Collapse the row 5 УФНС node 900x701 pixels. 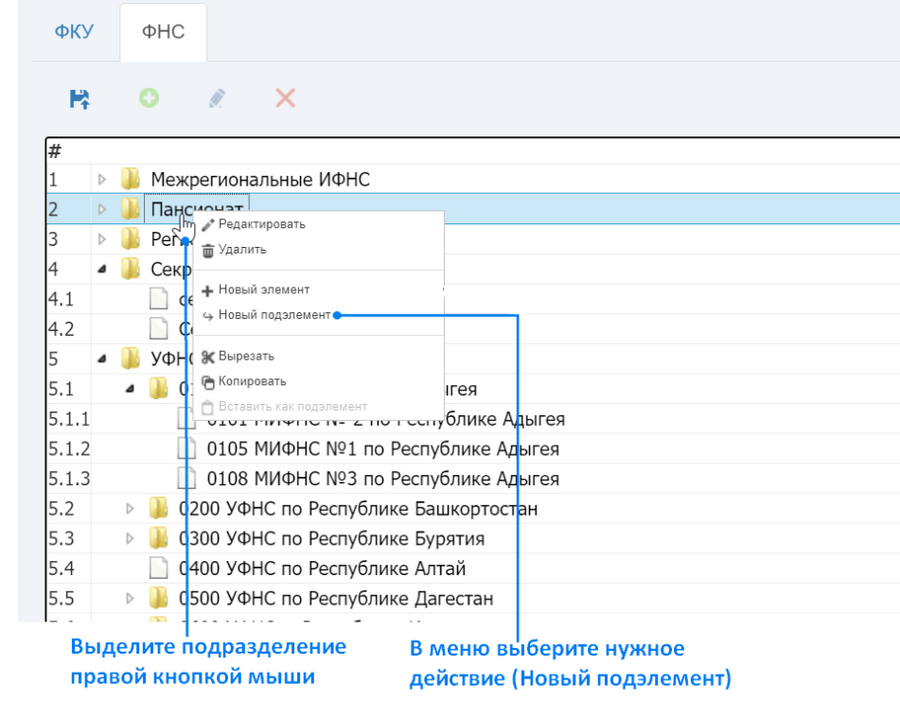pos(102,359)
